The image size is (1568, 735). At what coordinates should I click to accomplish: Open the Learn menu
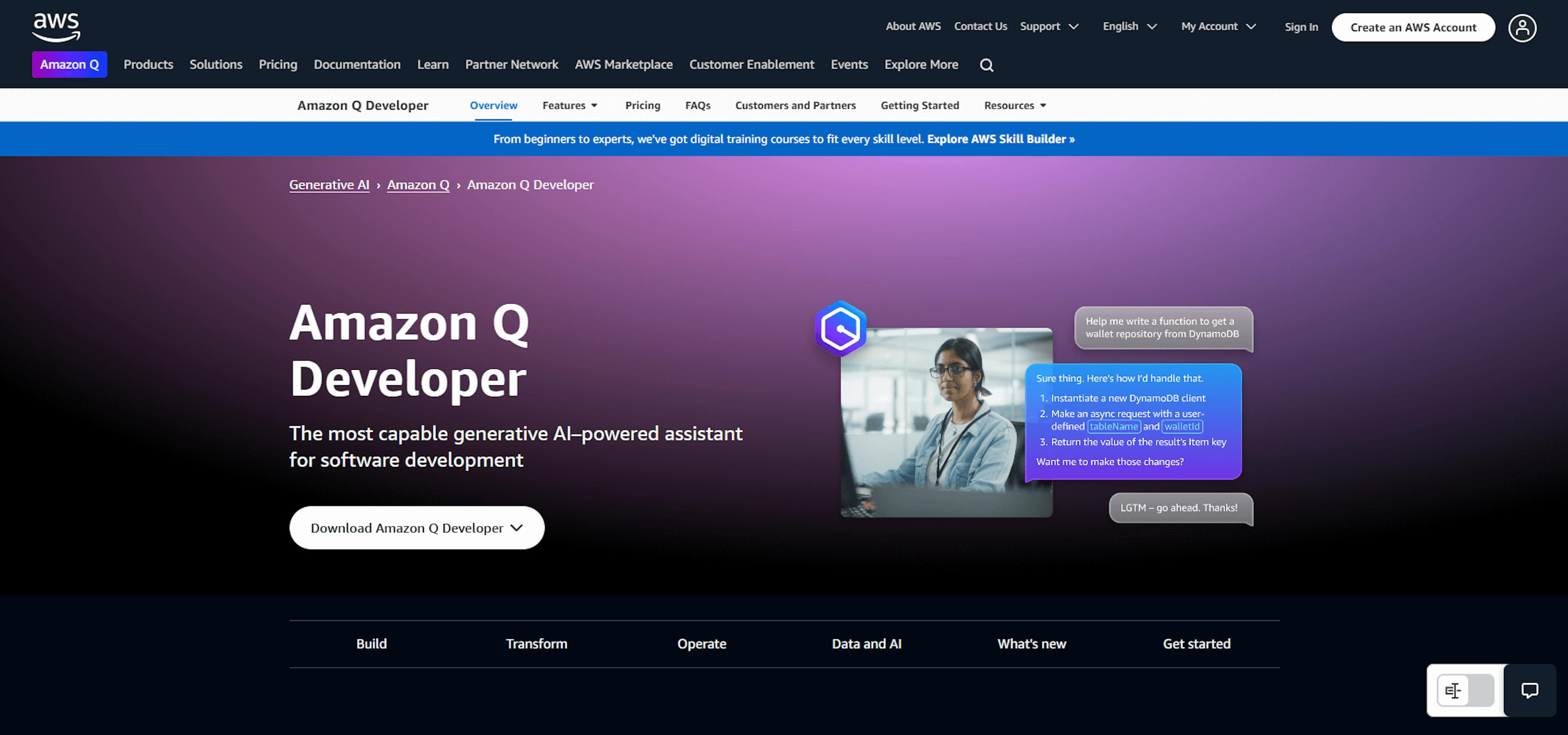pos(433,65)
